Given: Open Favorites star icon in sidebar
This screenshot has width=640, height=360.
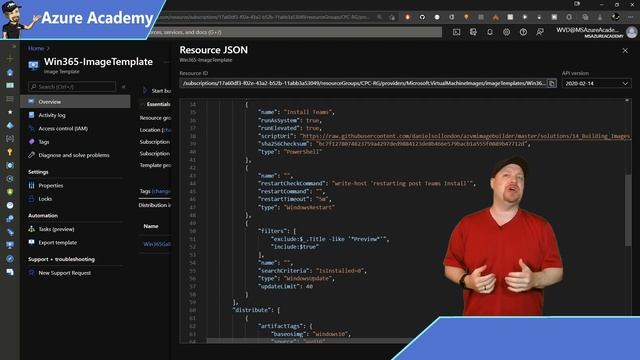Looking at the screenshot, I should [x=10, y=112].
